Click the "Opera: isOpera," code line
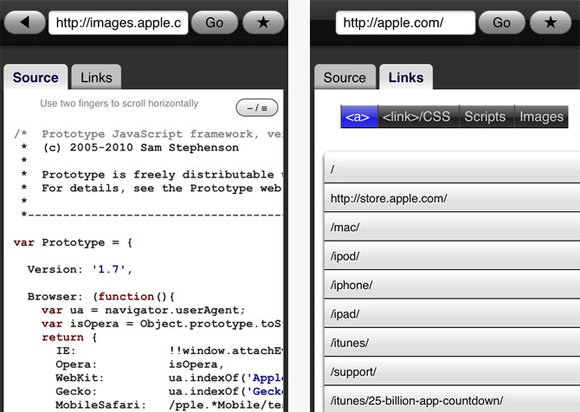The height and width of the screenshot is (412, 580). (x=140, y=364)
